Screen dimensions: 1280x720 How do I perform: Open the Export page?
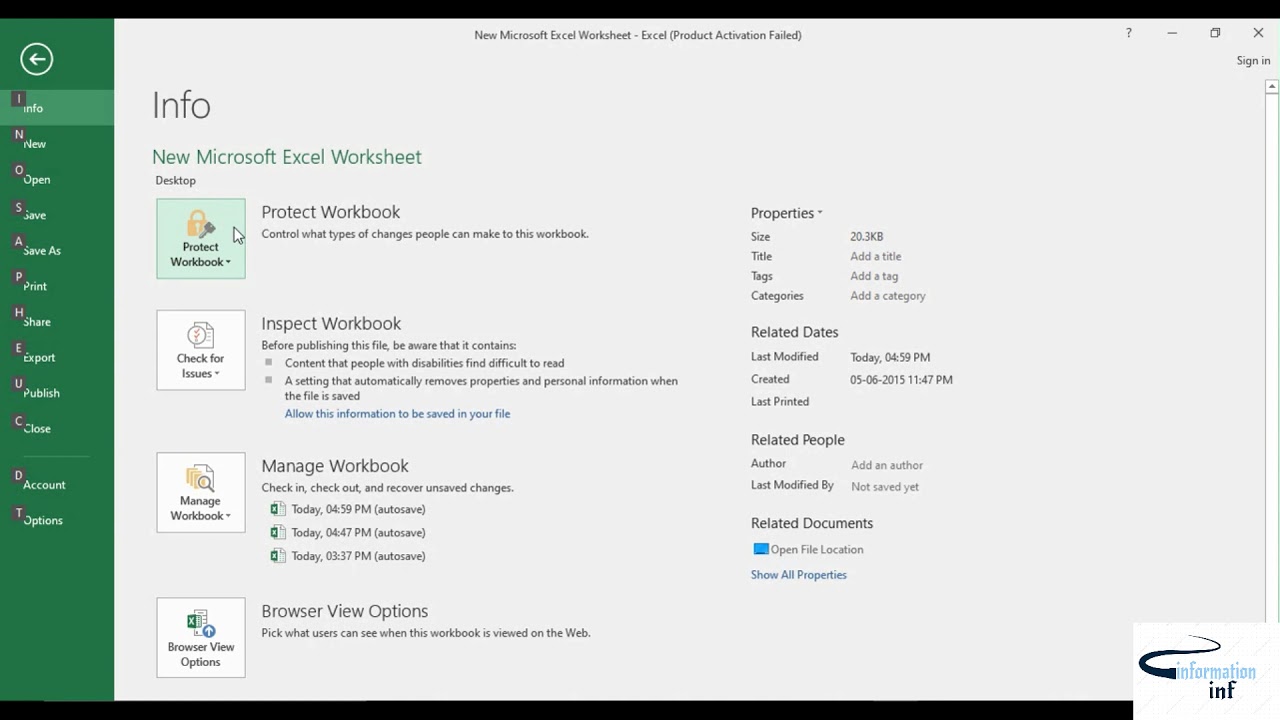point(57,357)
